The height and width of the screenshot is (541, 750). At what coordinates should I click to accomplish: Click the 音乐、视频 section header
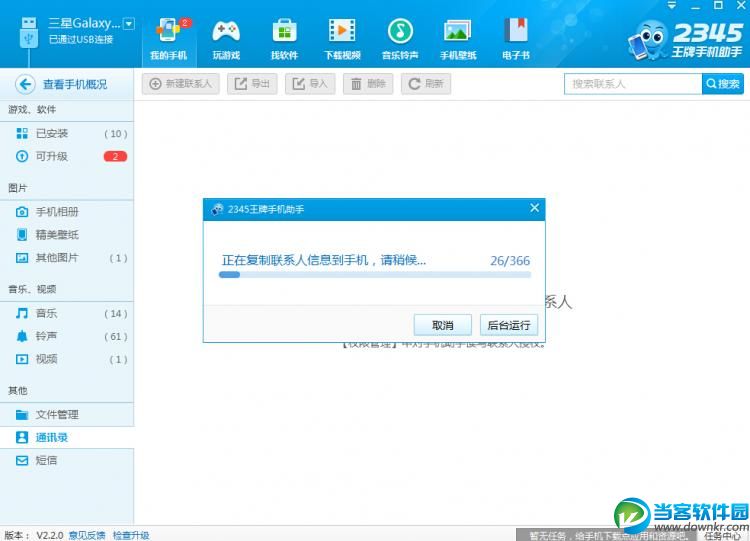pos(32,289)
